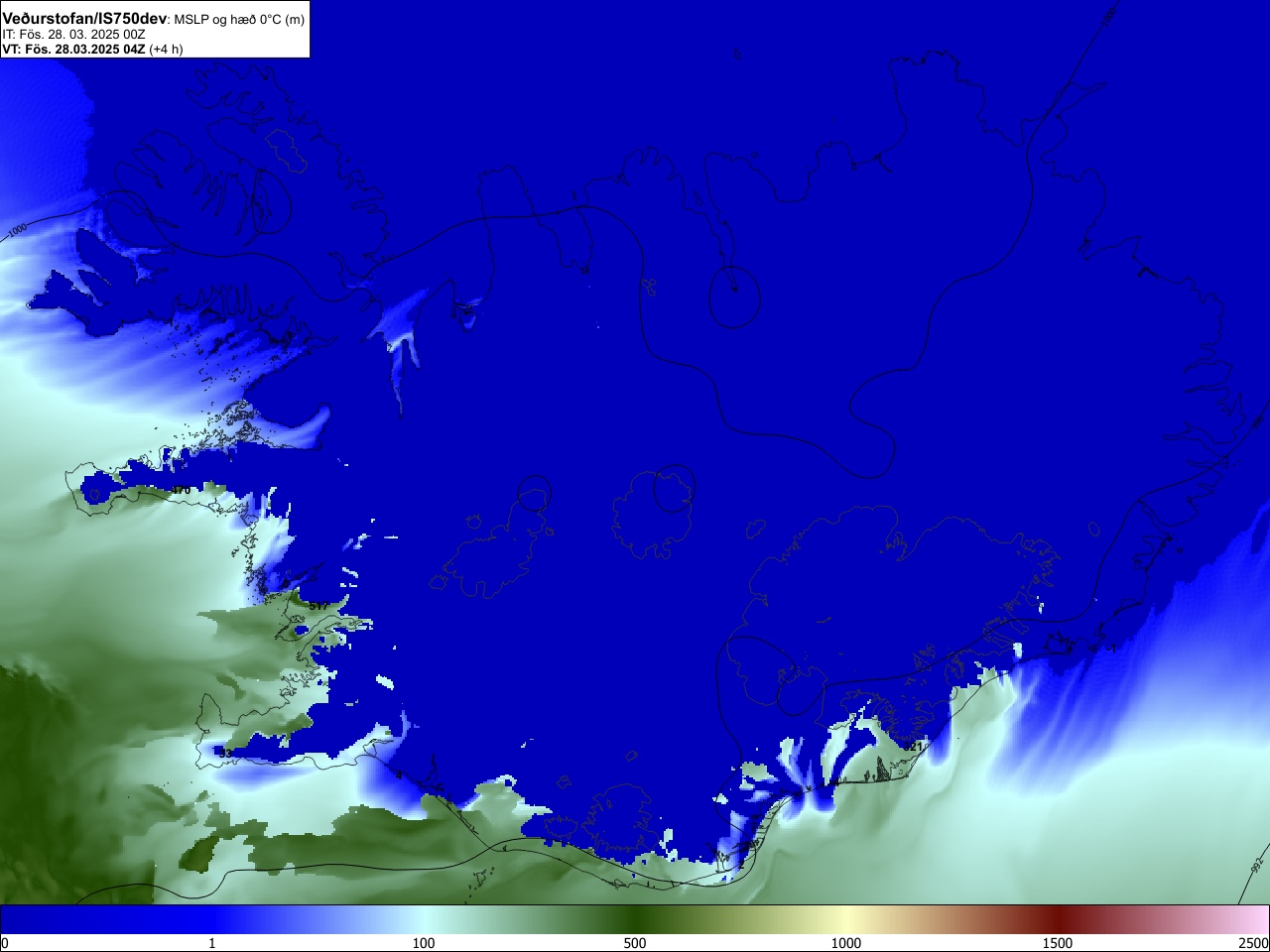
Task: Click the Veðurstofan/IS750dev title text
Action: pyautogui.click(x=84, y=19)
